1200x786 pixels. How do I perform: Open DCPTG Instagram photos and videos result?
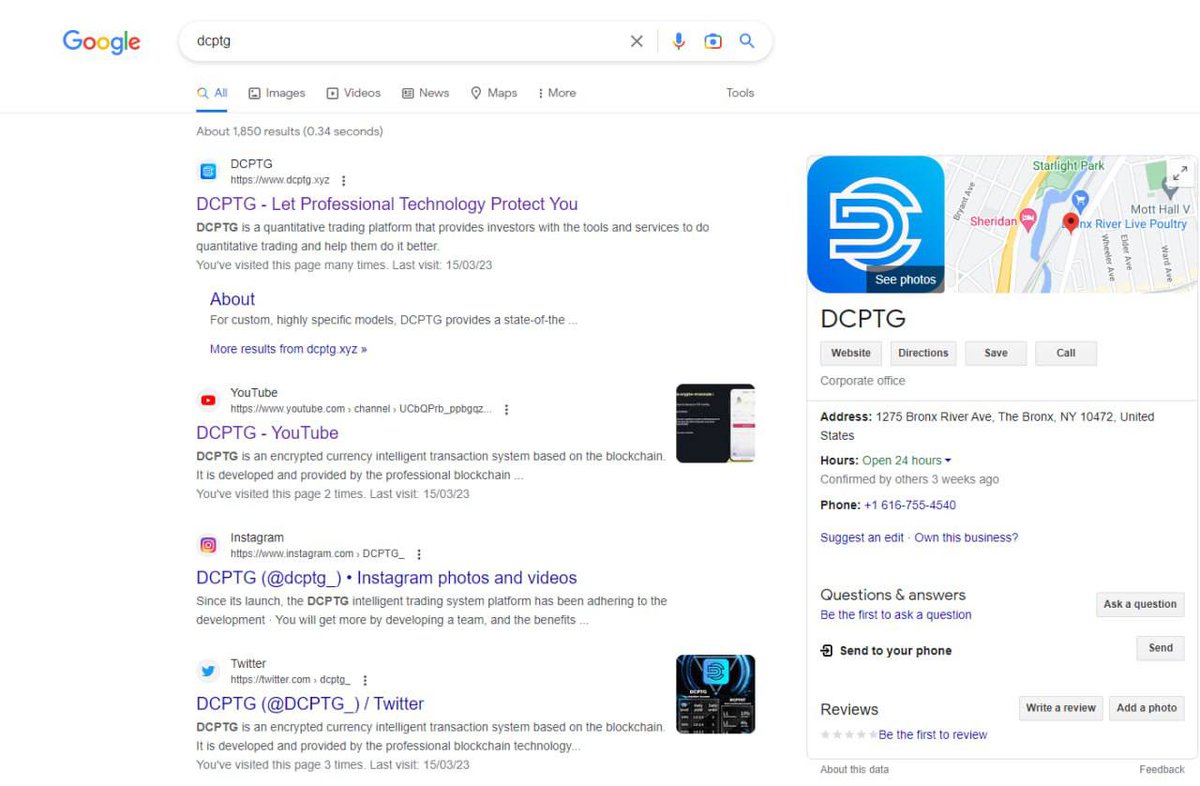[x=386, y=578]
